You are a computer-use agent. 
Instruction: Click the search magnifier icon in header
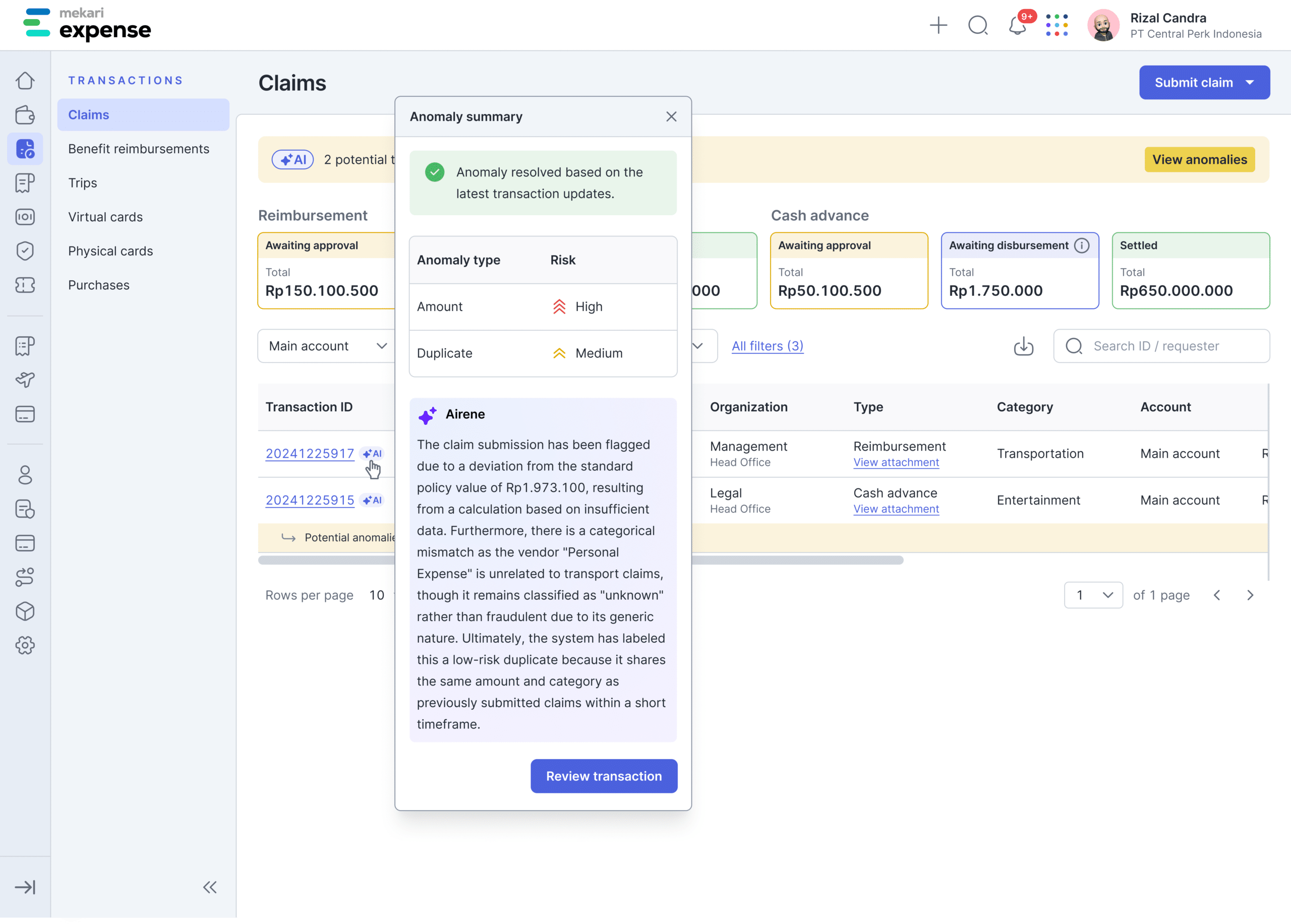(978, 26)
